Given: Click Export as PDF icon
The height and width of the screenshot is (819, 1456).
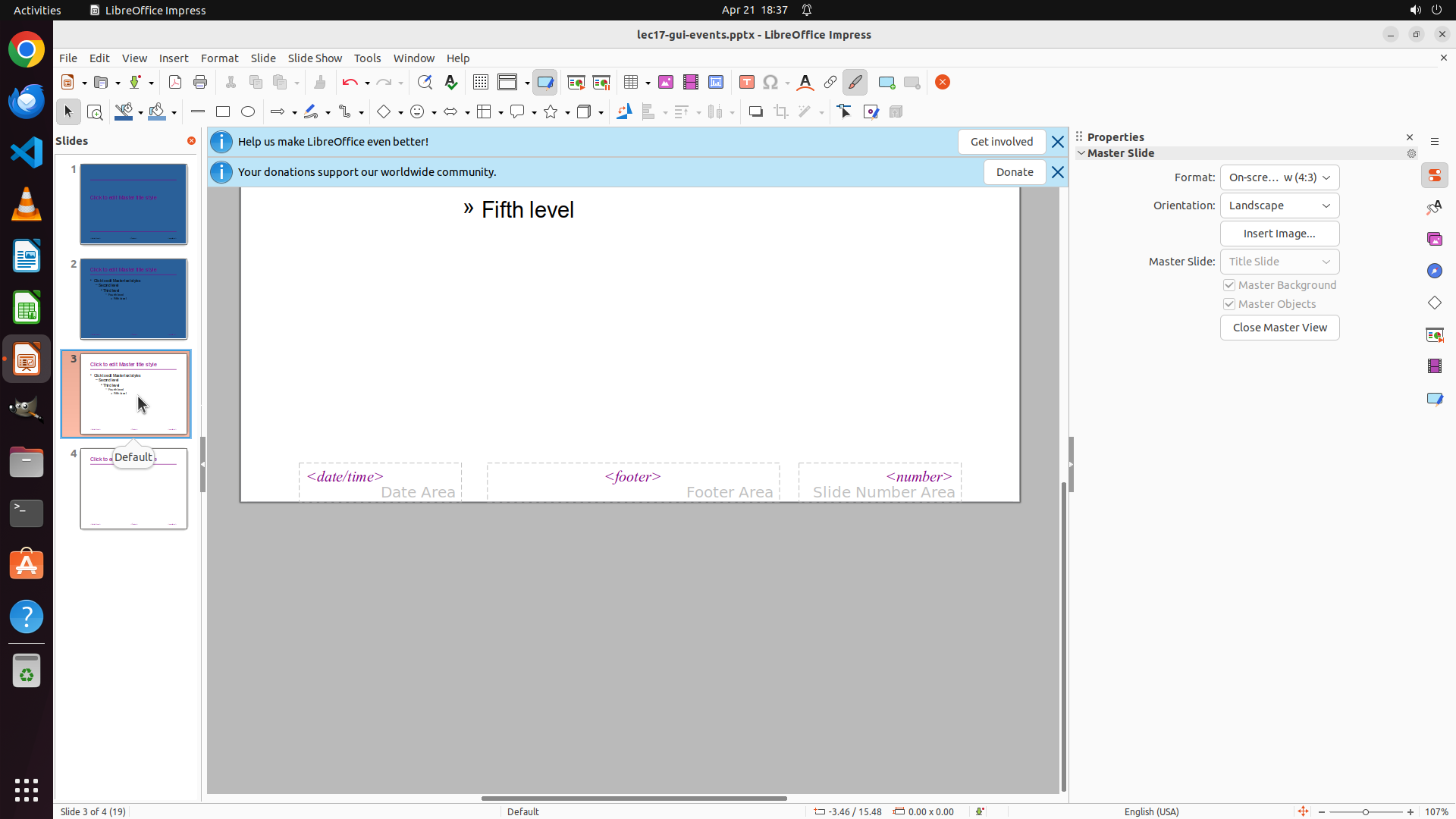Looking at the screenshot, I should tap(175, 83).
